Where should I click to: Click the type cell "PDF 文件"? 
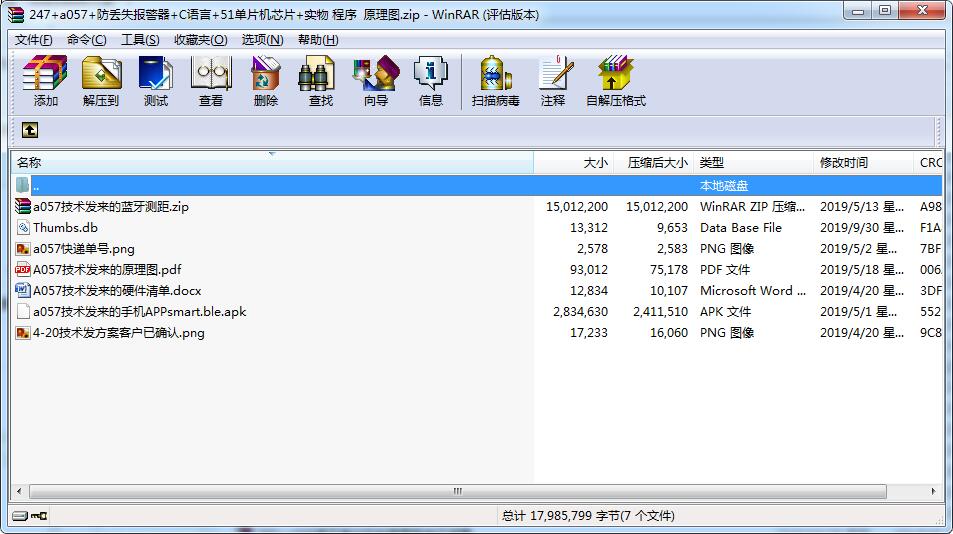[x=724, y=270]
